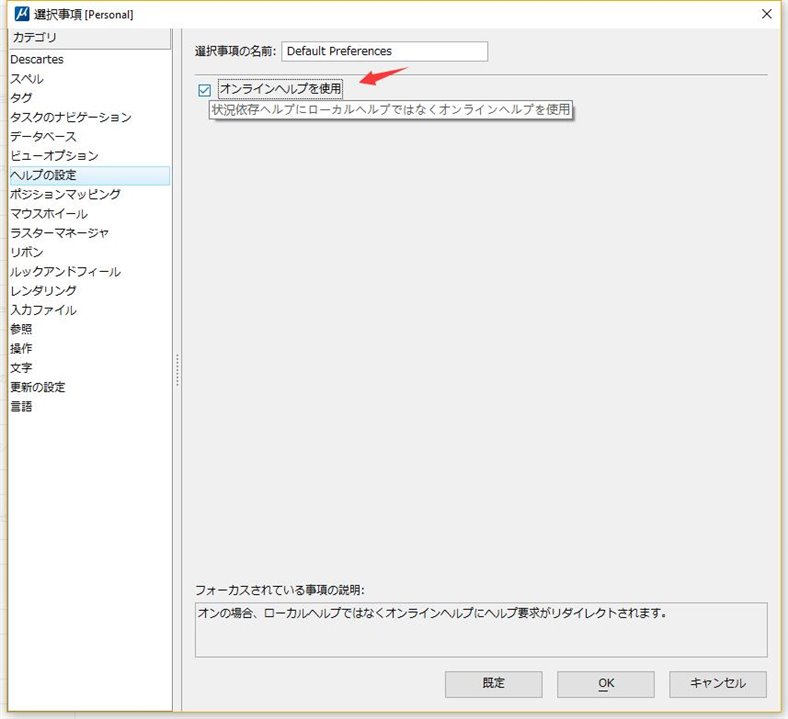Click the 既定 defaults button

pos(494,684)
